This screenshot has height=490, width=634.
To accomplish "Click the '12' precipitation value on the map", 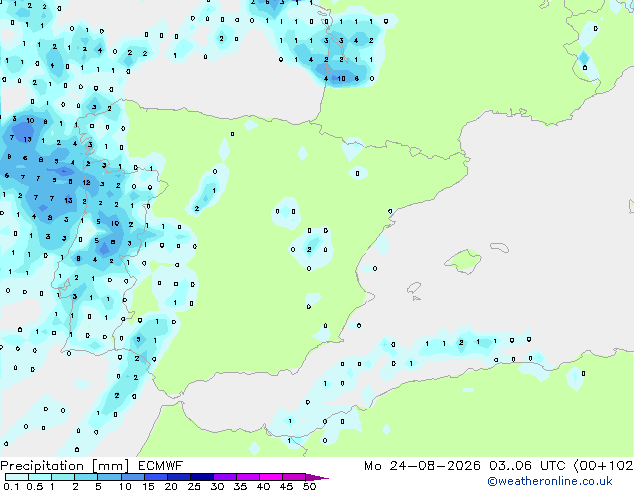I will pyautogui.click(x=86, y=183).
